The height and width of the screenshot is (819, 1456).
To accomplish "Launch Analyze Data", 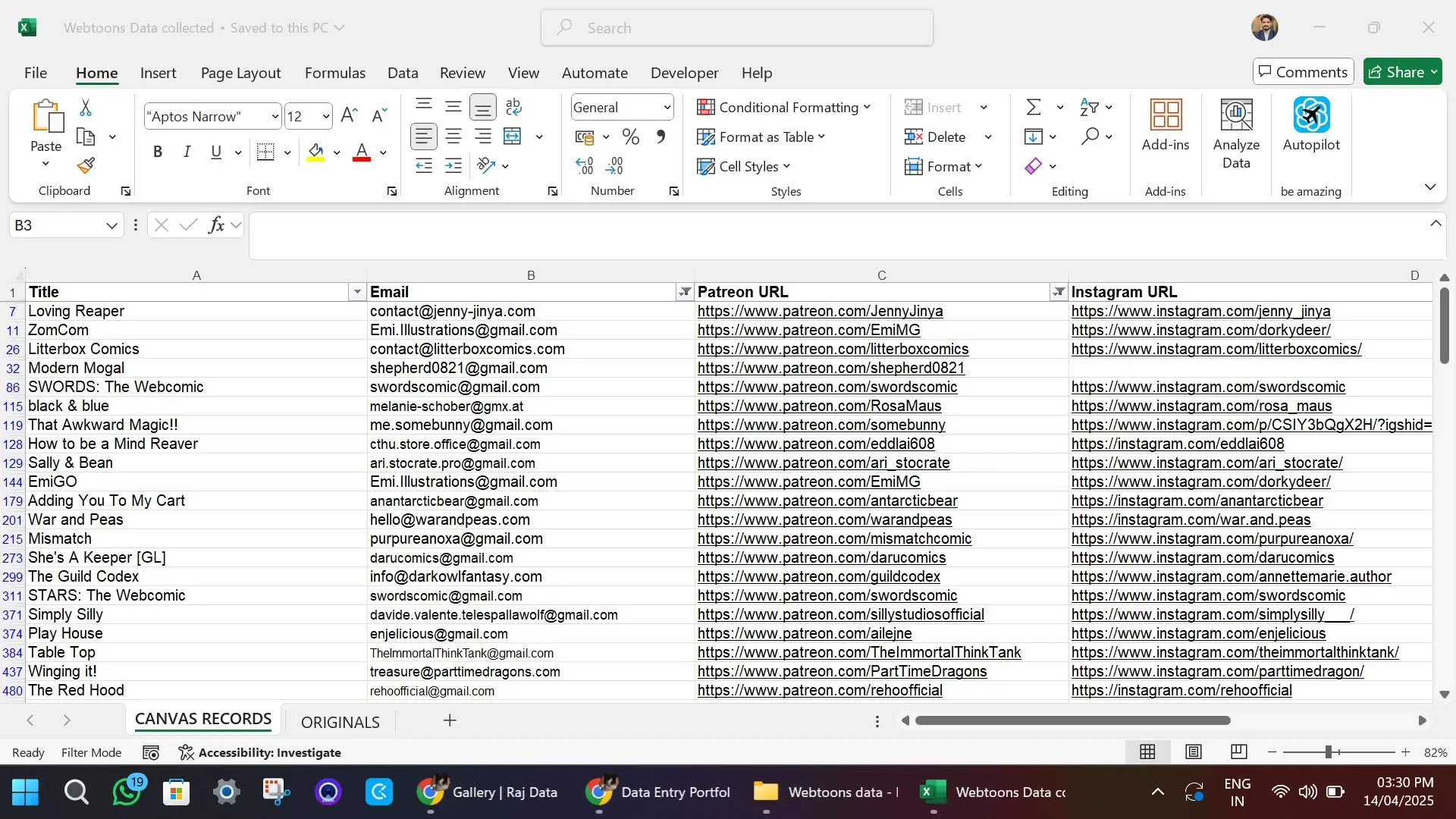I will pyautogui.click(x=1236, y=134).
